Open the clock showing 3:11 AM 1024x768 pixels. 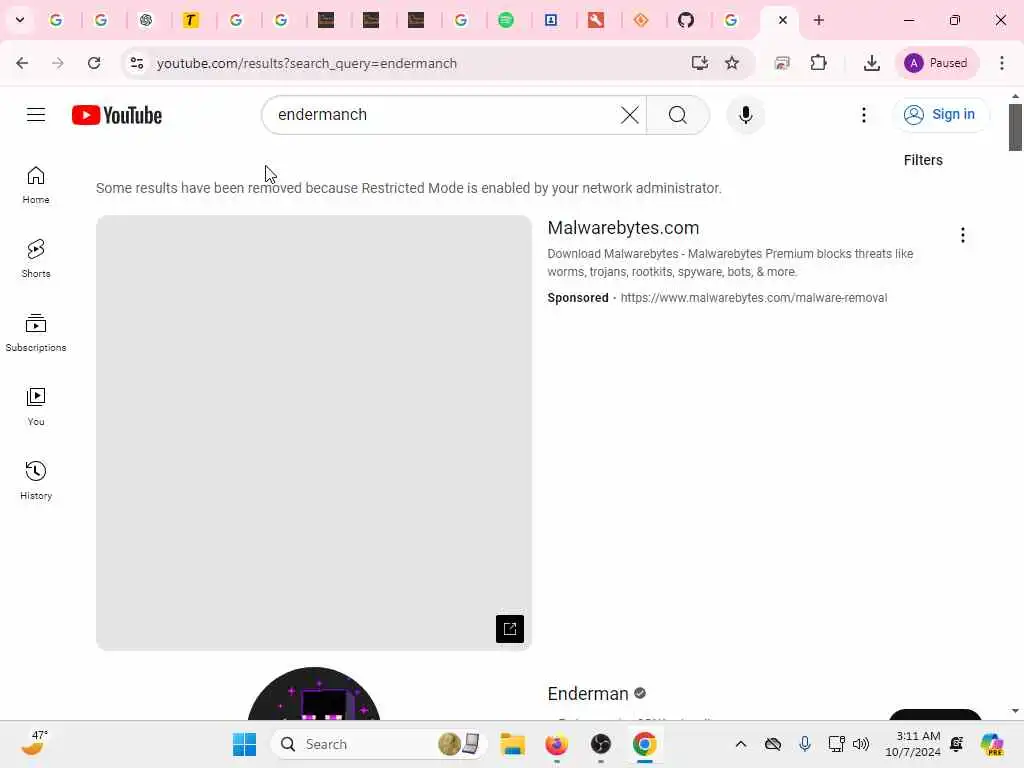(x=913, y=744)
